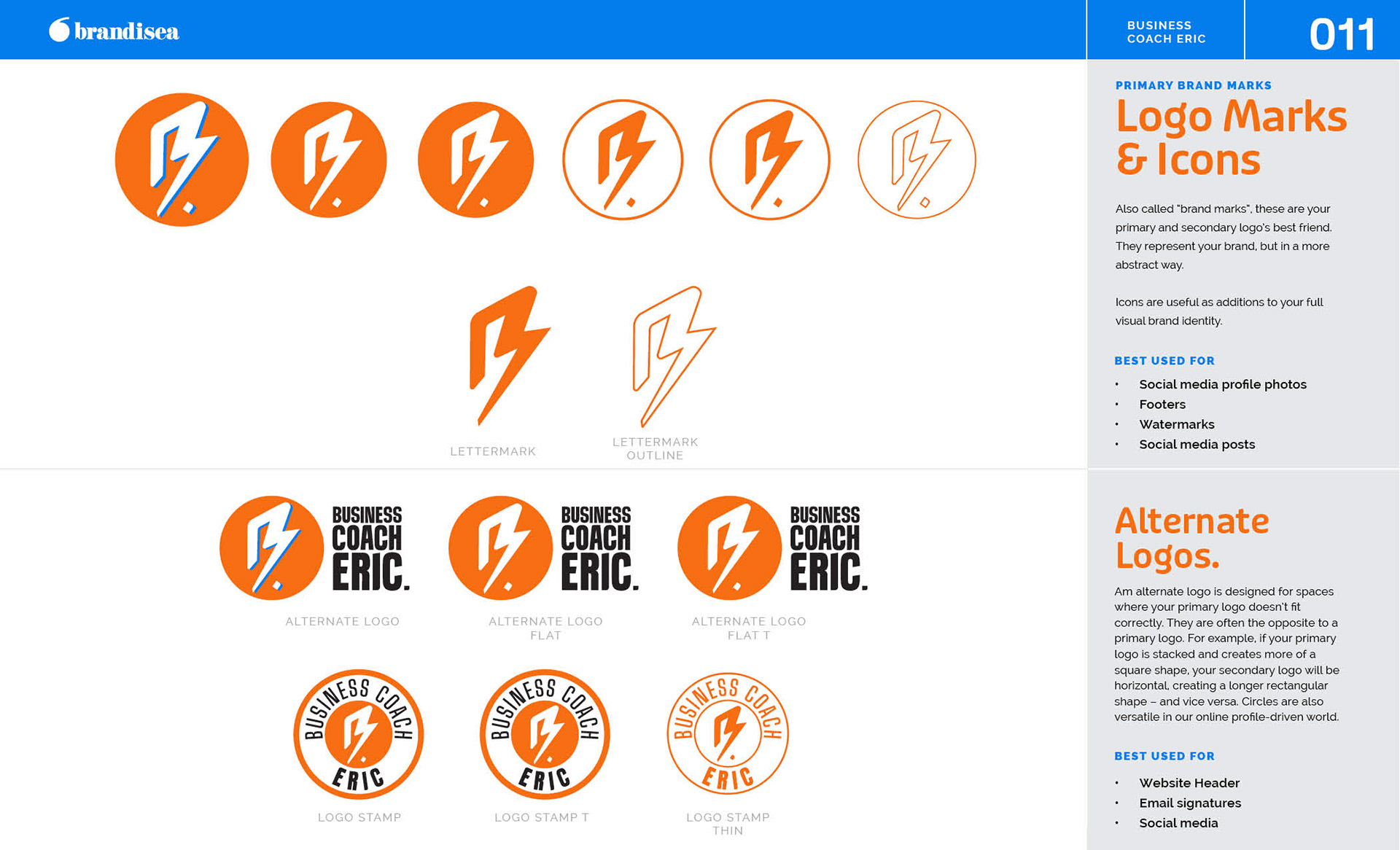Click the Logo Stamp Thin orange badge
This screenshot has height=850, width=1400.
[x=728, y=734]
